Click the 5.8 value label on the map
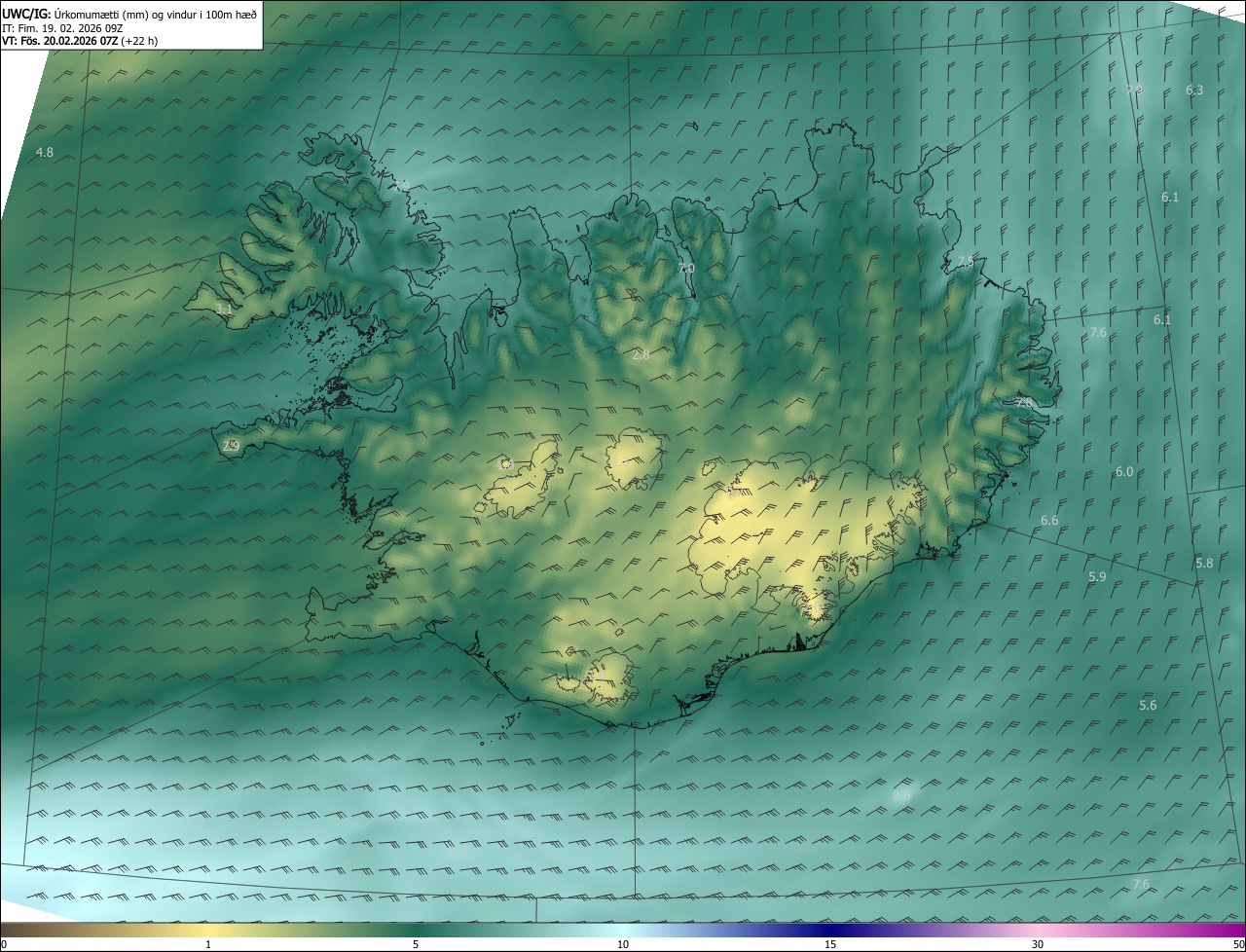Screen dimensions: 1246x952 (1204, 564)
